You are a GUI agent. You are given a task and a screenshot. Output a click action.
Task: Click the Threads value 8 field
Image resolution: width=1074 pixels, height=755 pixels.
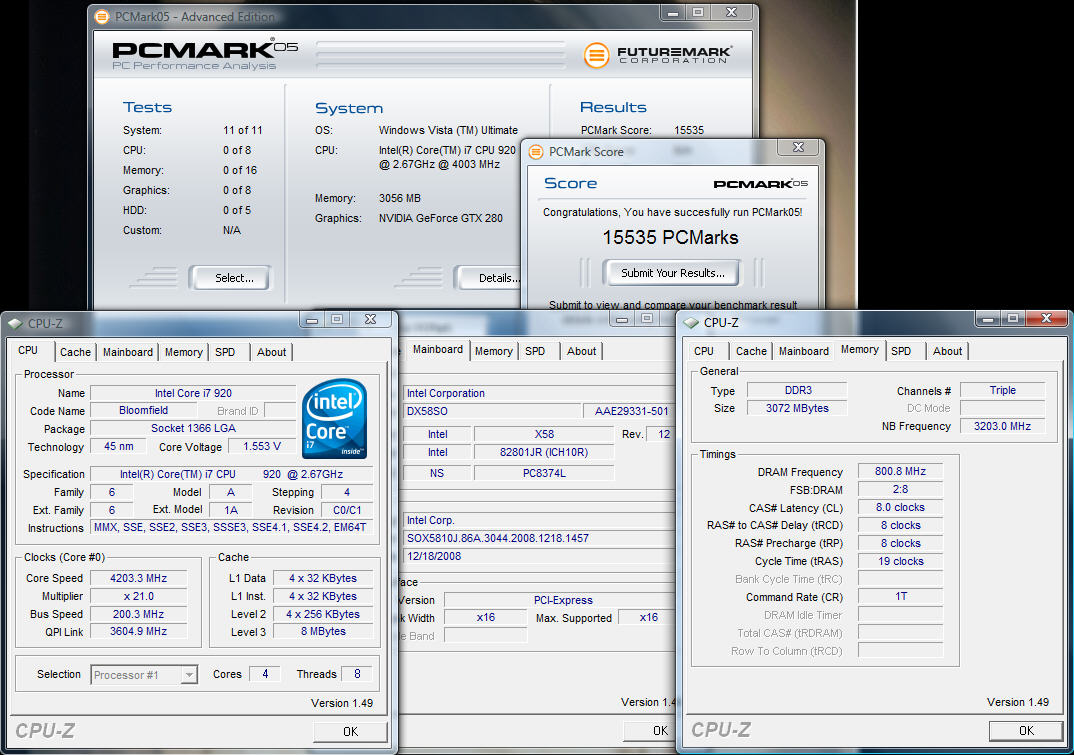(357, 674)
